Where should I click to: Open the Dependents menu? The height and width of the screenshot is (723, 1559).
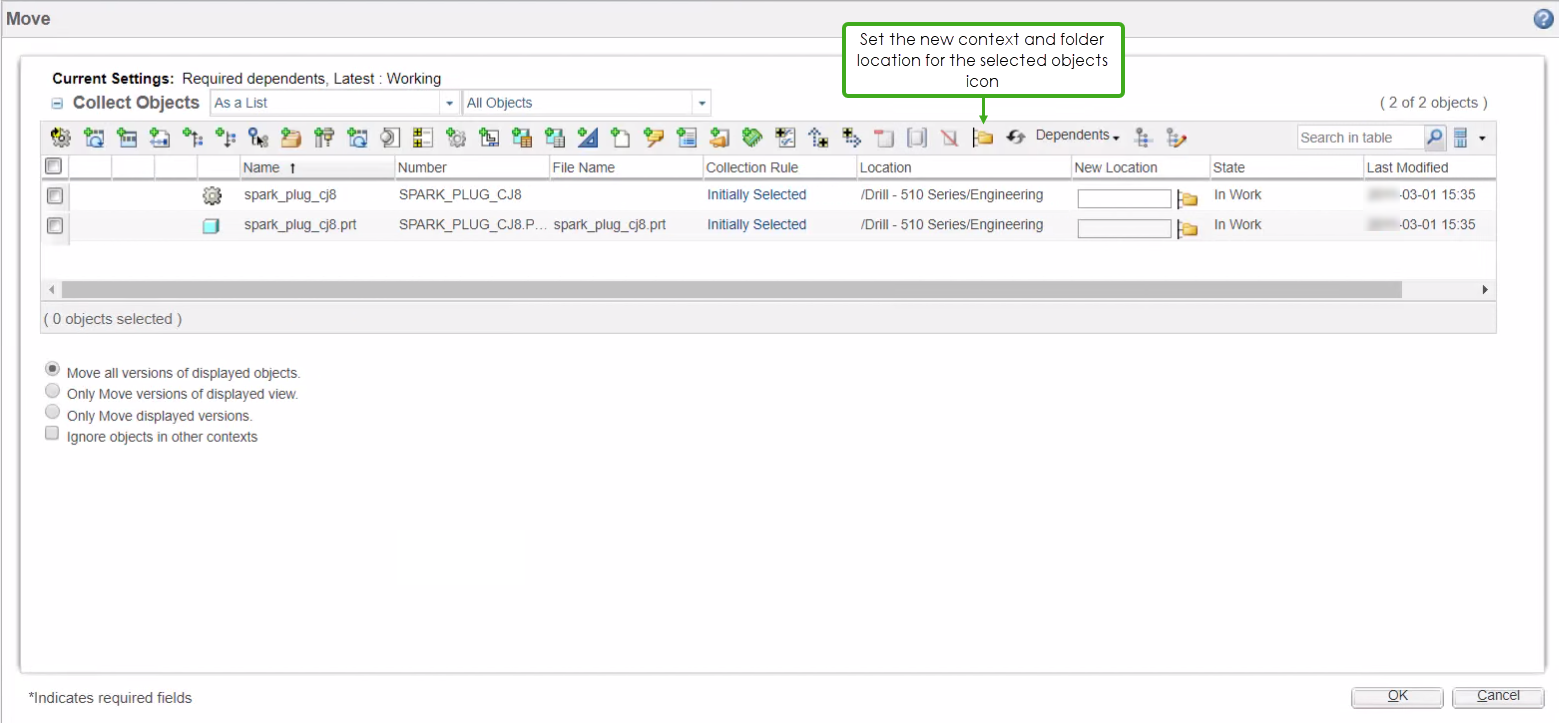click(x=1078, y=135)
